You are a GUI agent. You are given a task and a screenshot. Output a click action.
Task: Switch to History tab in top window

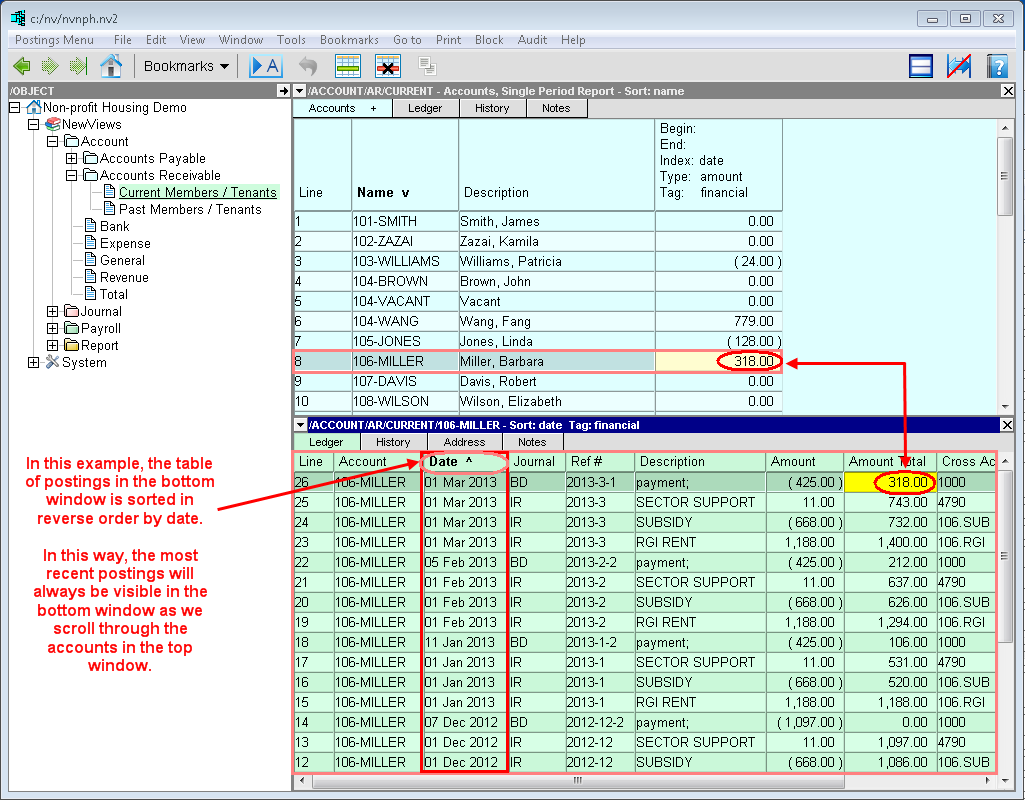(x=492, y=108)
